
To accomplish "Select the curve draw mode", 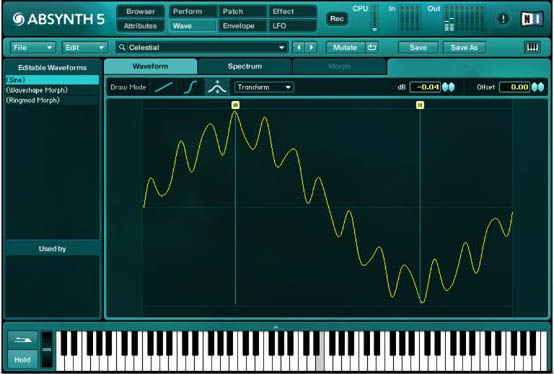I will pyautogui.click(x=191, y=87).
